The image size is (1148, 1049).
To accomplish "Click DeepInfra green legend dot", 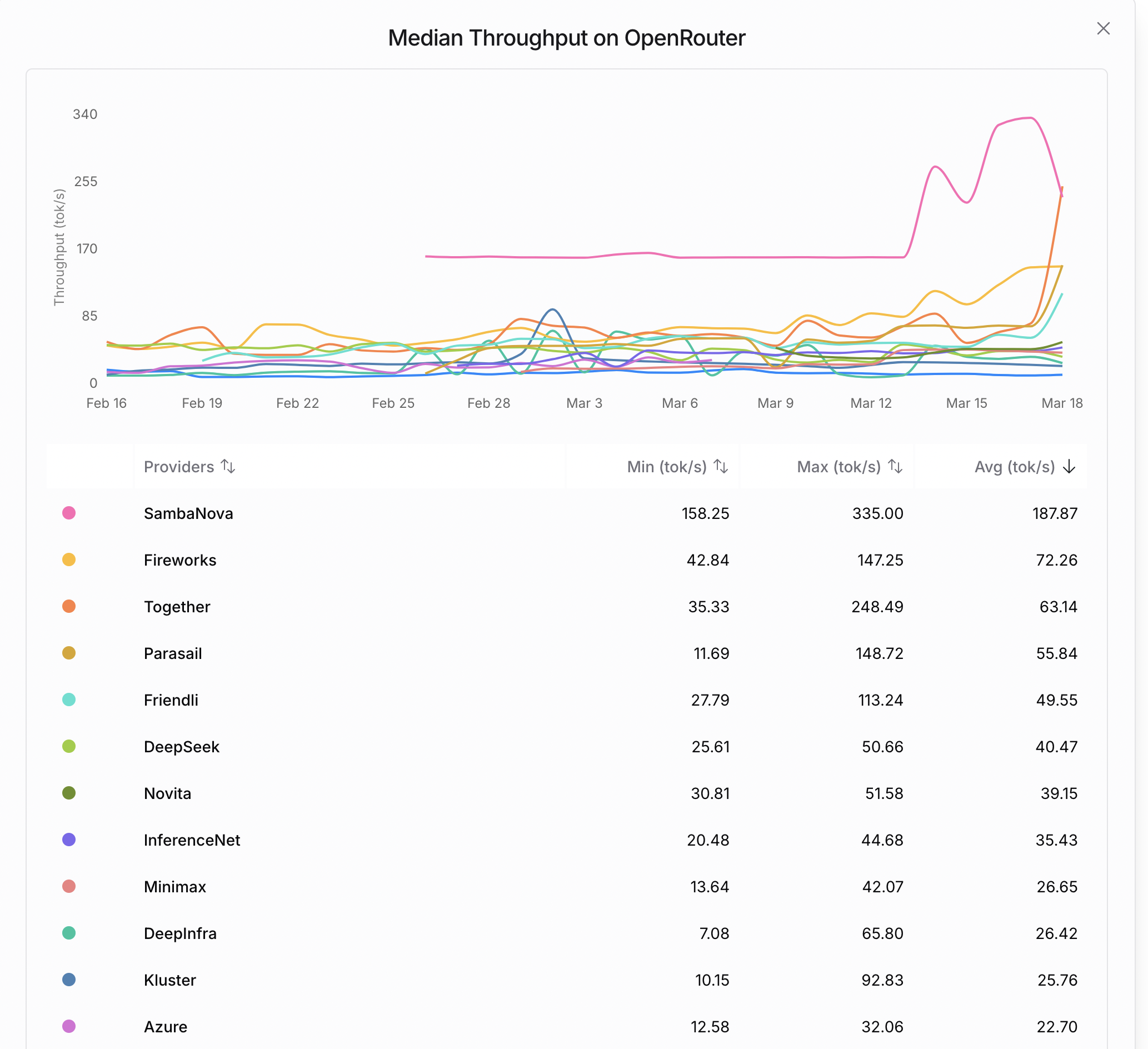I will coord(69,933).
